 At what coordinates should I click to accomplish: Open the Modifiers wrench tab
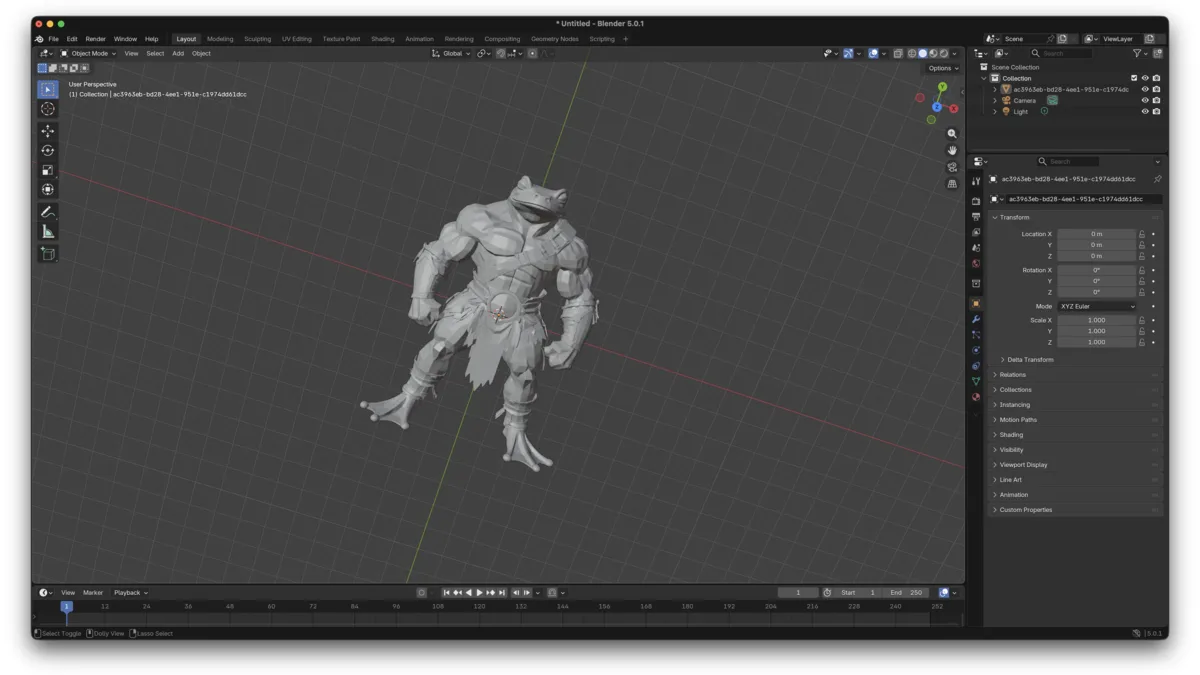tap(976, 319)
